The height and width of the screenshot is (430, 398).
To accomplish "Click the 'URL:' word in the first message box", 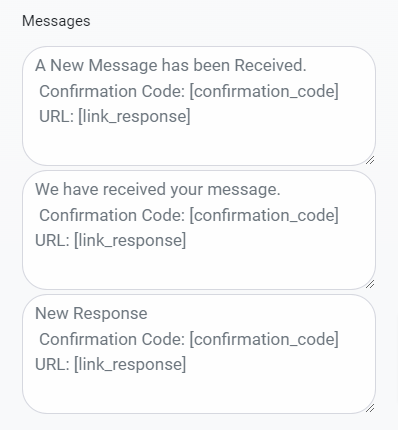I will click(56, 116).
